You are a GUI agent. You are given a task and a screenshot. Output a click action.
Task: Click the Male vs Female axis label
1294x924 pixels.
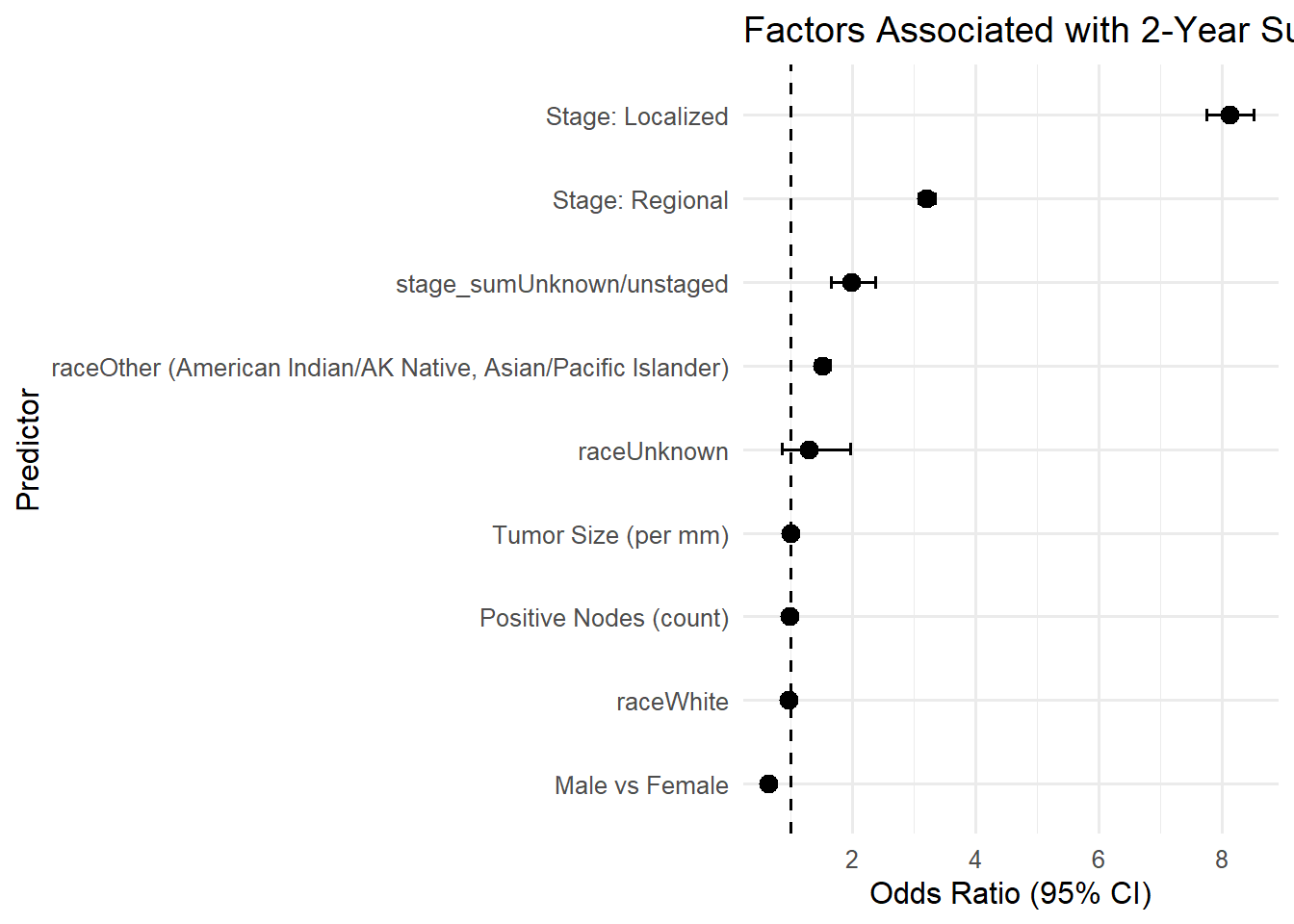641,785
